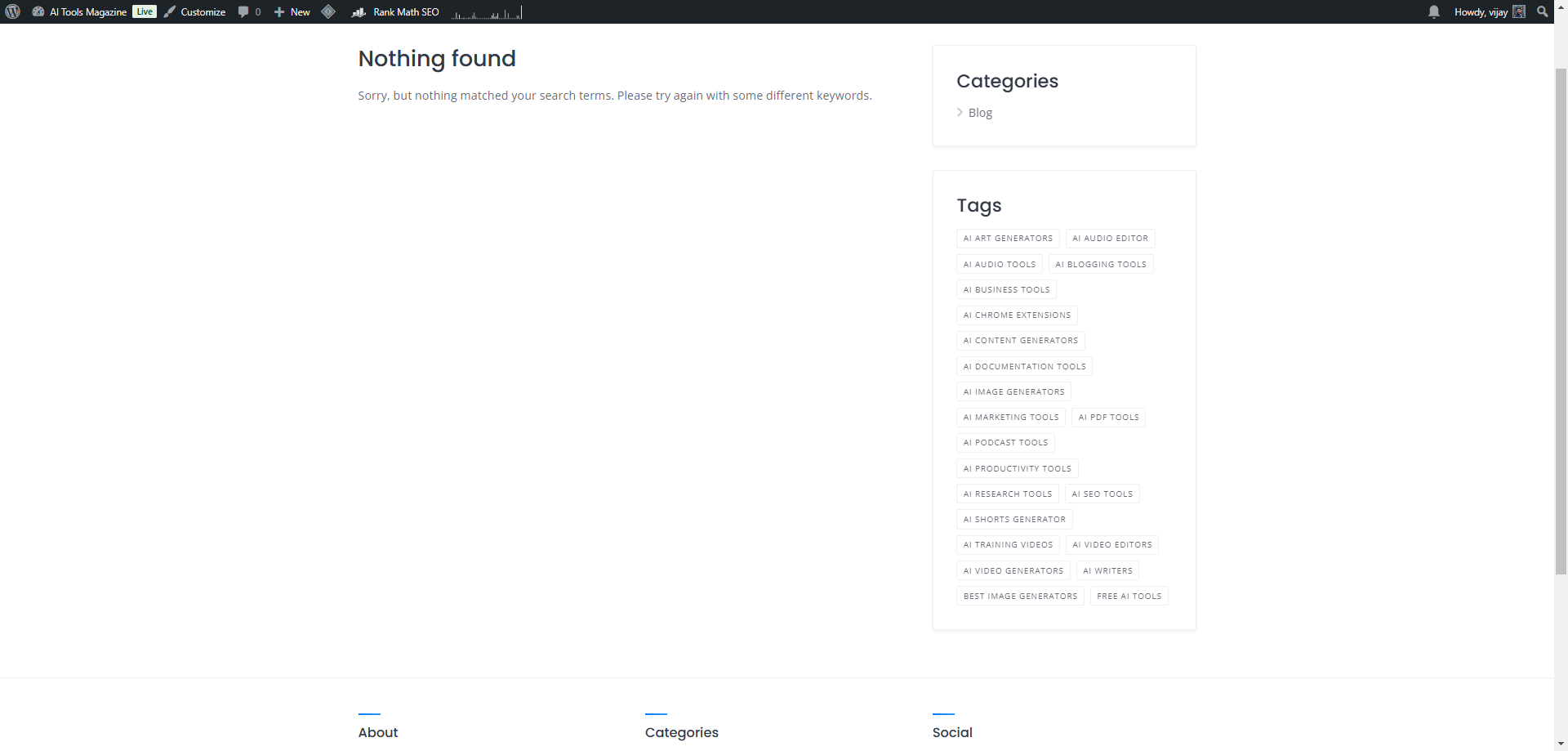1568x751 pixels.
Task: Open the AI Training Videos tag
Action: [x=1008, y=545]
